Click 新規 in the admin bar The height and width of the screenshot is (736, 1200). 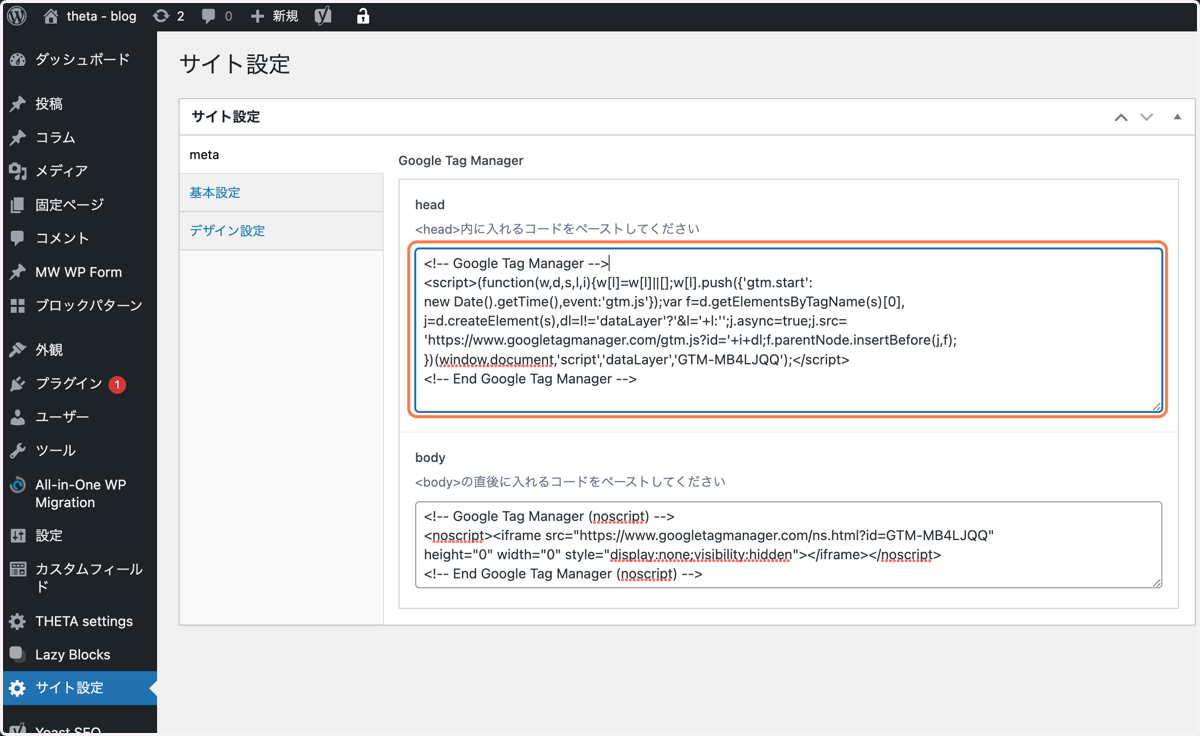point(285,16)
